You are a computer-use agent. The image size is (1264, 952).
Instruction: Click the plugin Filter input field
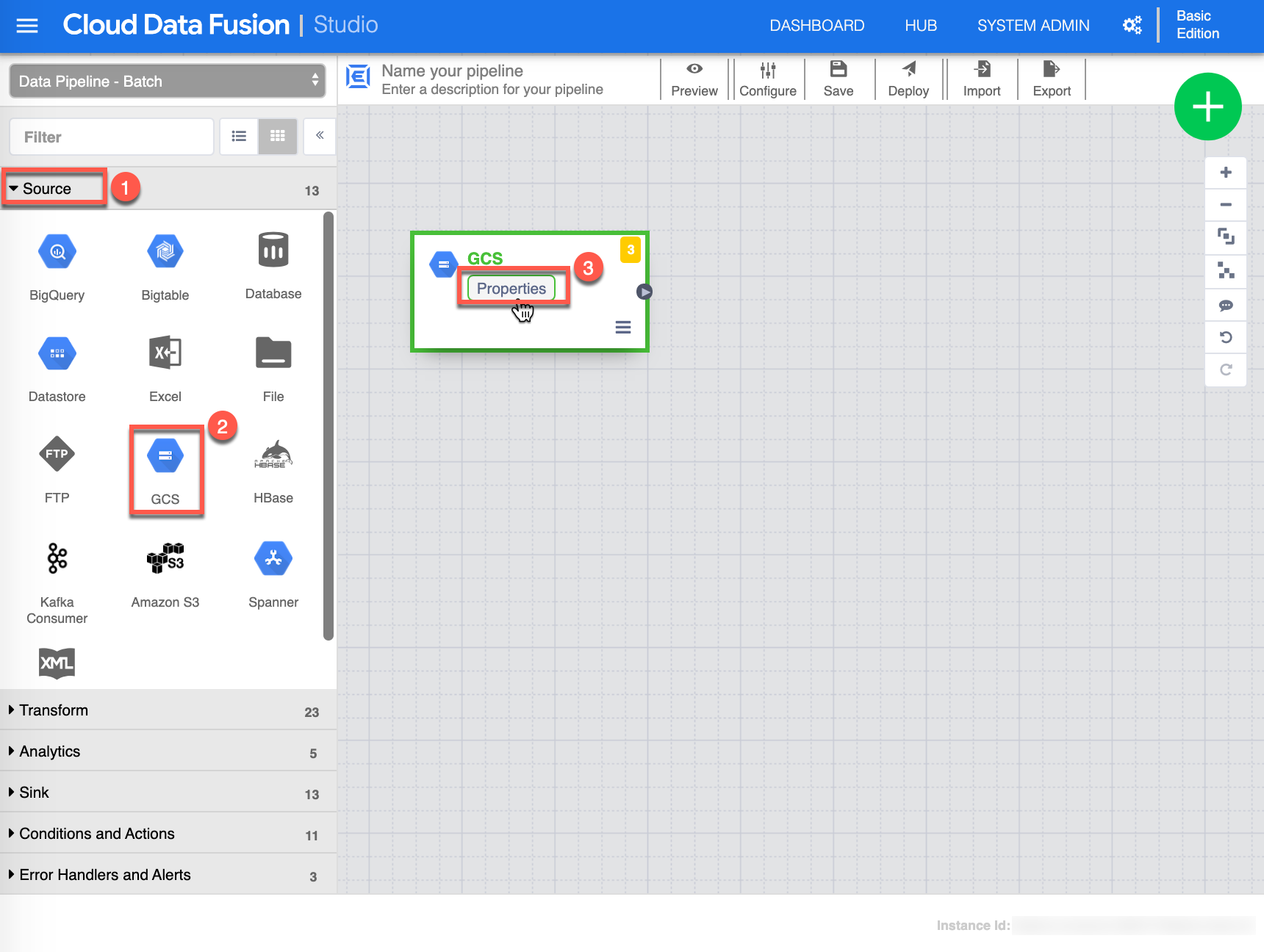(112, 137)
